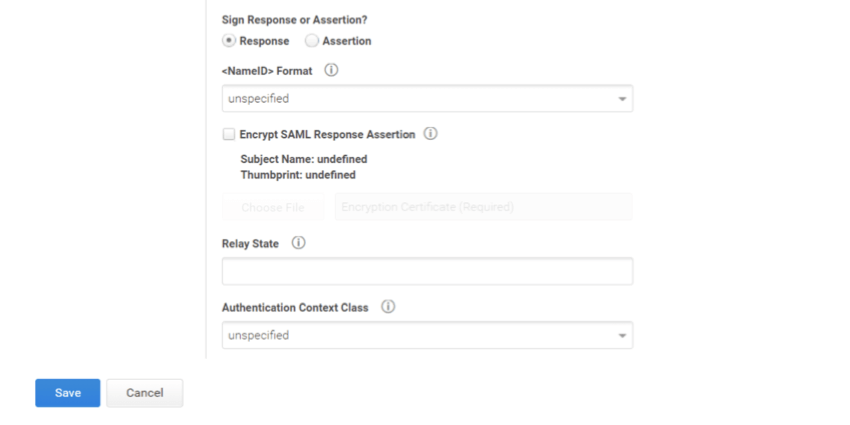Click the Thumbprint: undefined text

[x=298, y=174]
